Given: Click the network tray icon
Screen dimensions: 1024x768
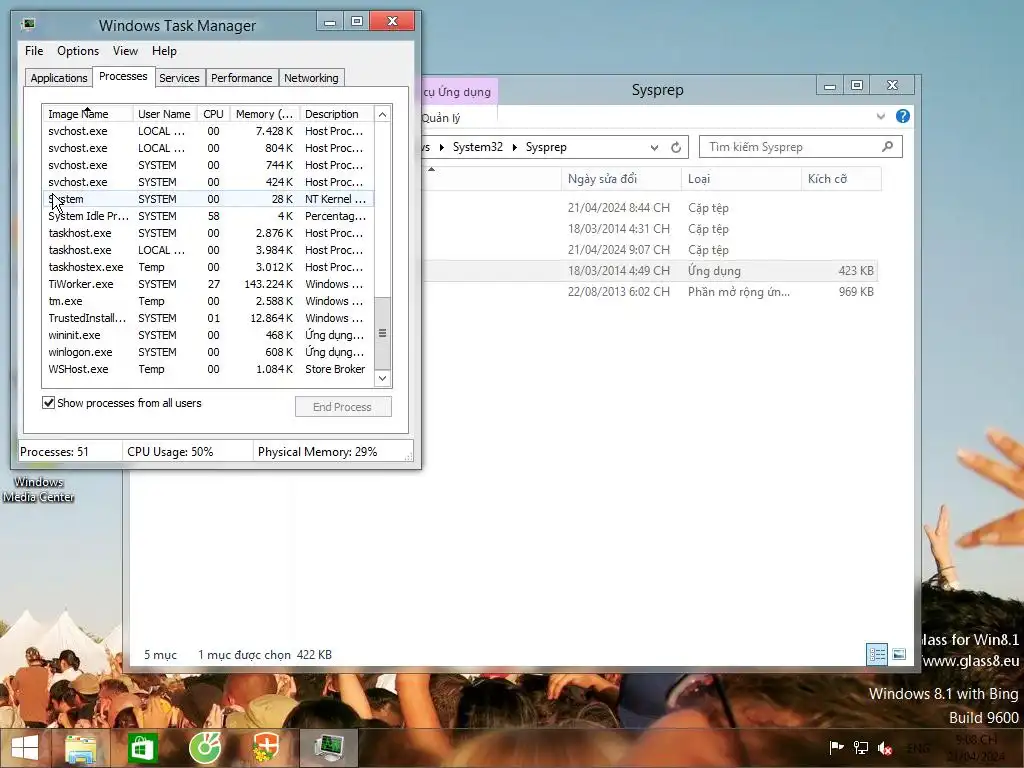Looking at the screenshot, I should (861, 748).
